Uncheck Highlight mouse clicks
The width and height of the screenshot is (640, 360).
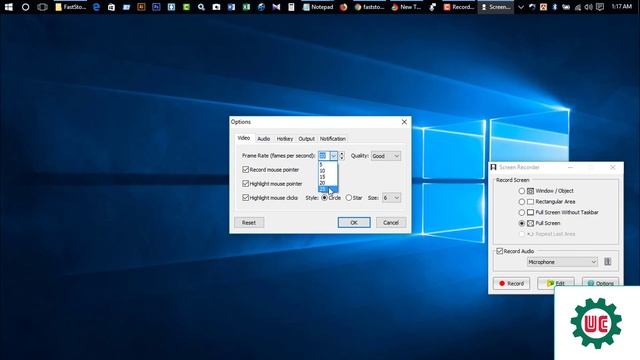tap(245, 198)
